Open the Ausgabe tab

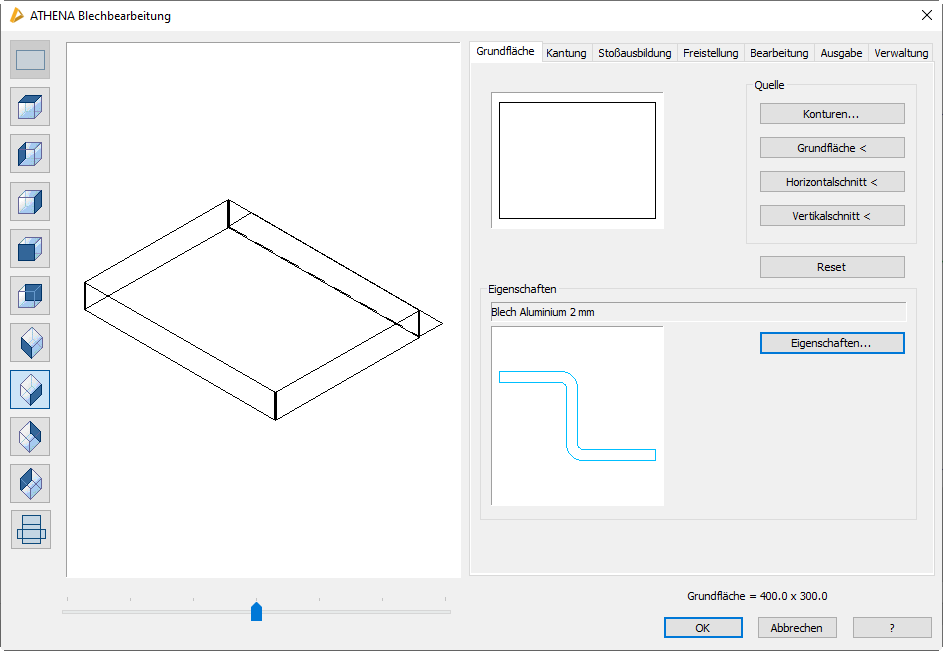pos(841,53)
